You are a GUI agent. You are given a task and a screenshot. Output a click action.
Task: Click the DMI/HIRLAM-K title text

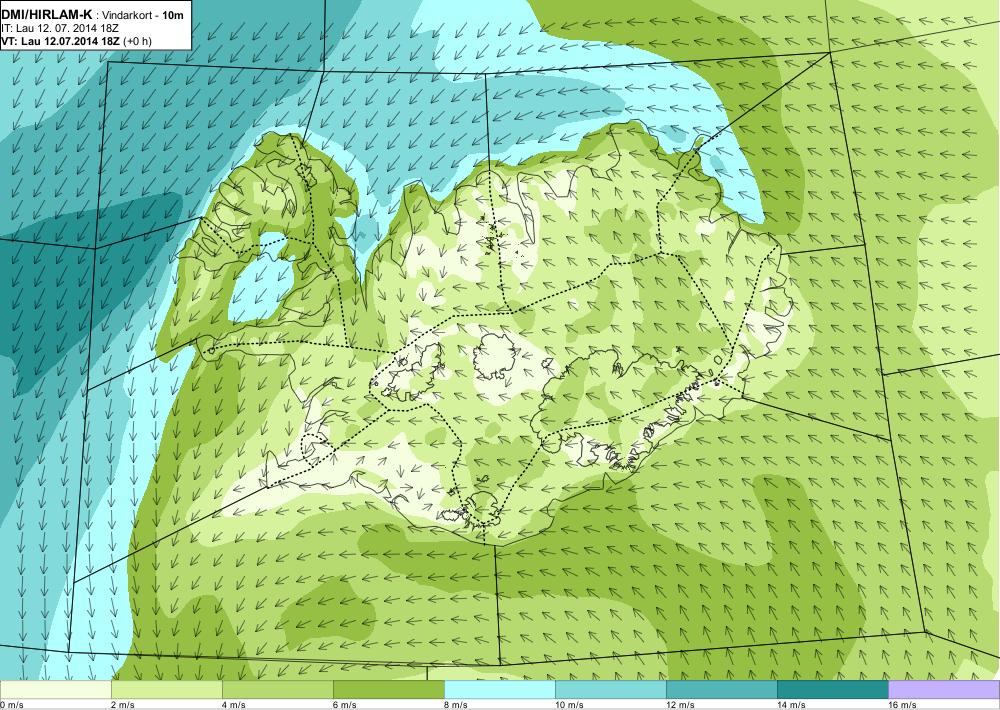[47, 15]
